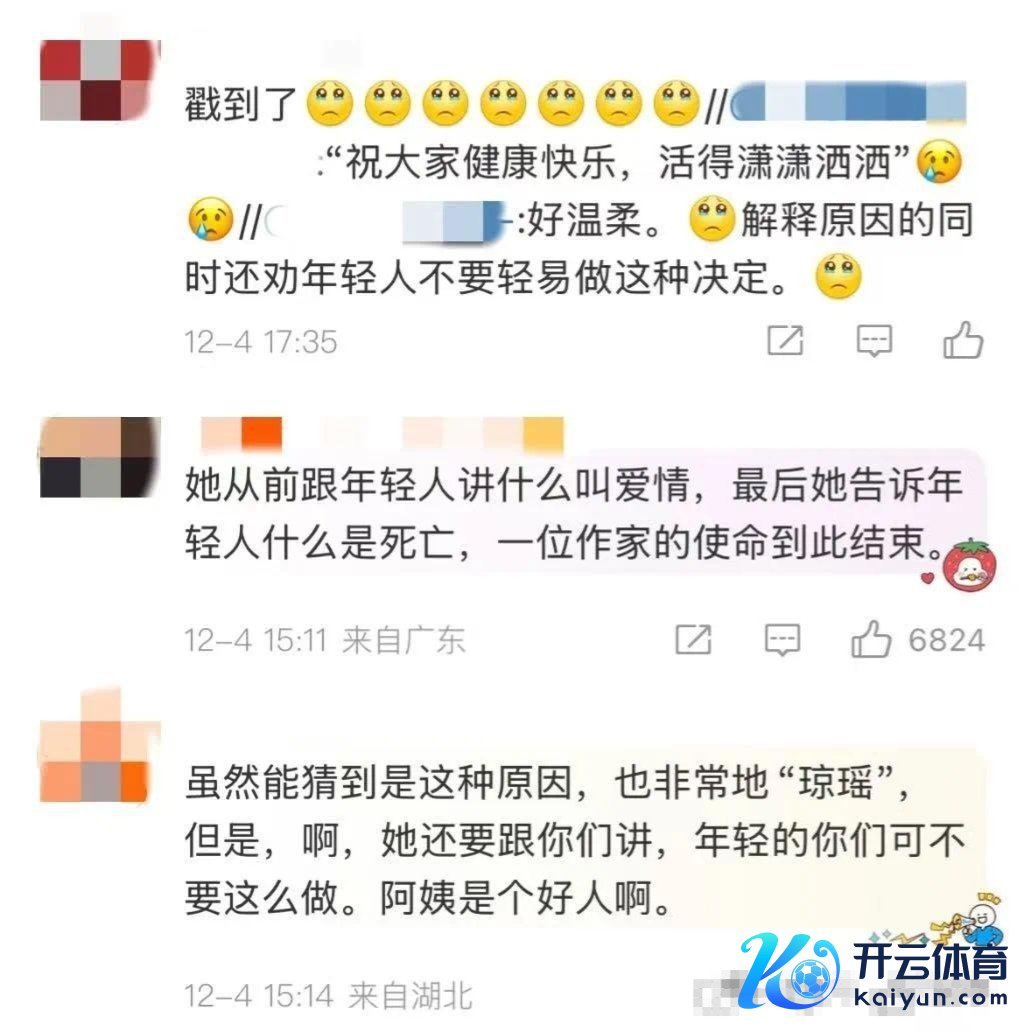Select the comment starting with 戳到了
This screenshot has width=1023, height=1031.
pyautogui.click(x=579, y=190)
